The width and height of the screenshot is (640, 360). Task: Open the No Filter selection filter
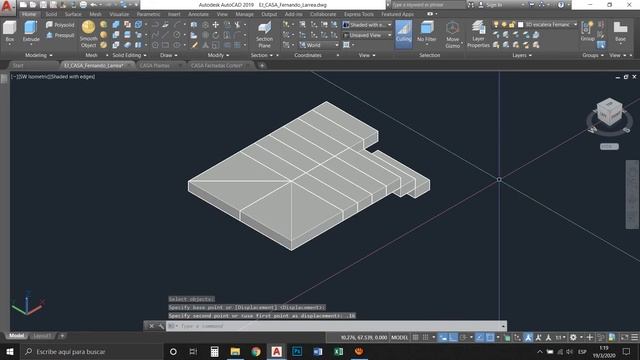[x=427, y=32]
